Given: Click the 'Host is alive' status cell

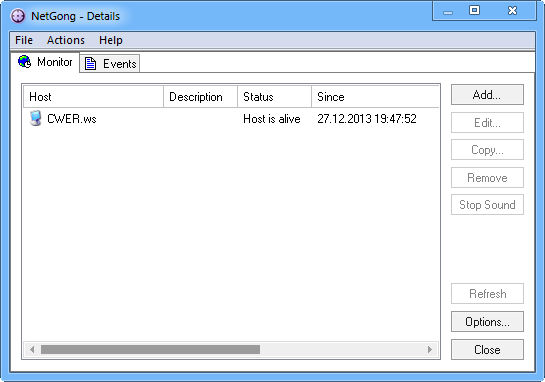Looking at the screenshot, I should (x=272, y=119).
